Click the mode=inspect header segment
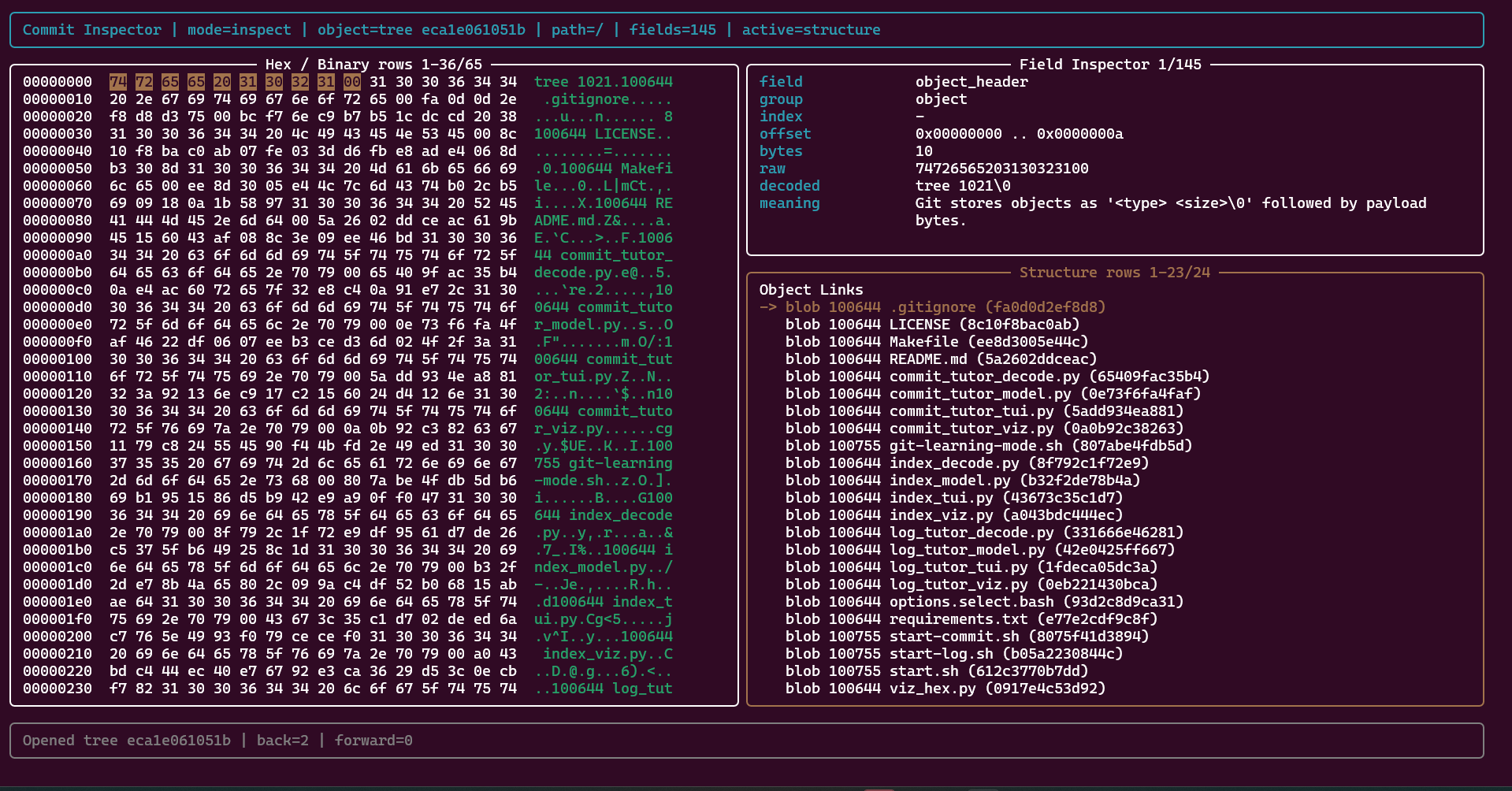1512x791 pixels. click(x=240, y=30)
